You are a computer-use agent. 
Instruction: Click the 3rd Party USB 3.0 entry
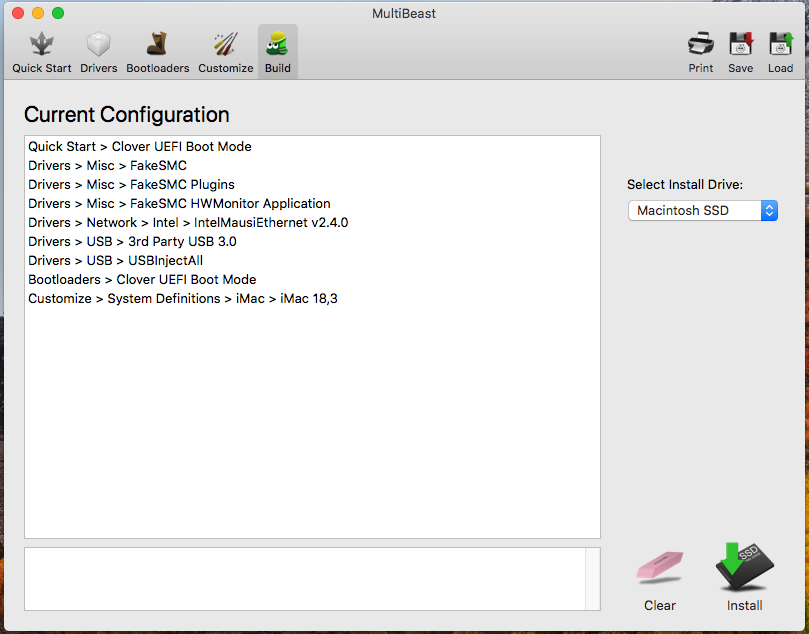132,241
